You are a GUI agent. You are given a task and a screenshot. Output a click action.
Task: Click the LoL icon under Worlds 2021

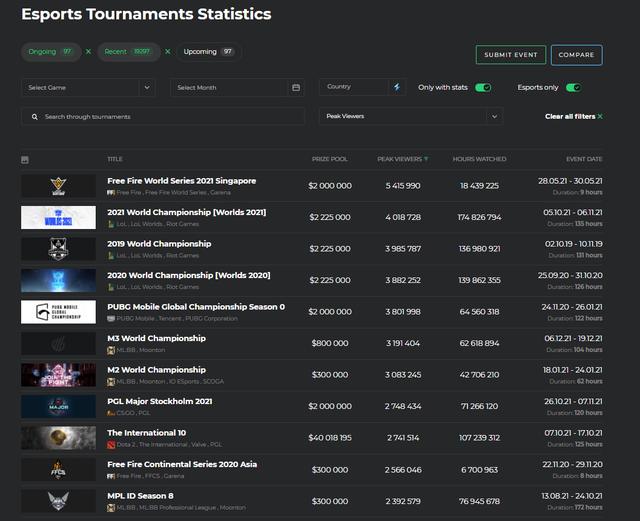111,224
